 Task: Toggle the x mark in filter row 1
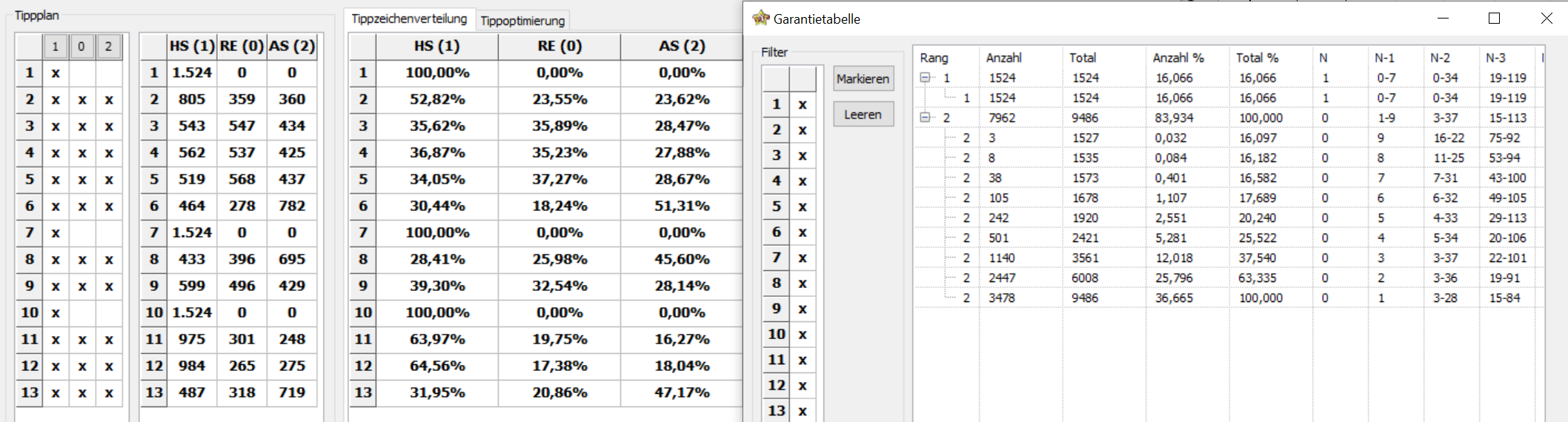(803, 105)
